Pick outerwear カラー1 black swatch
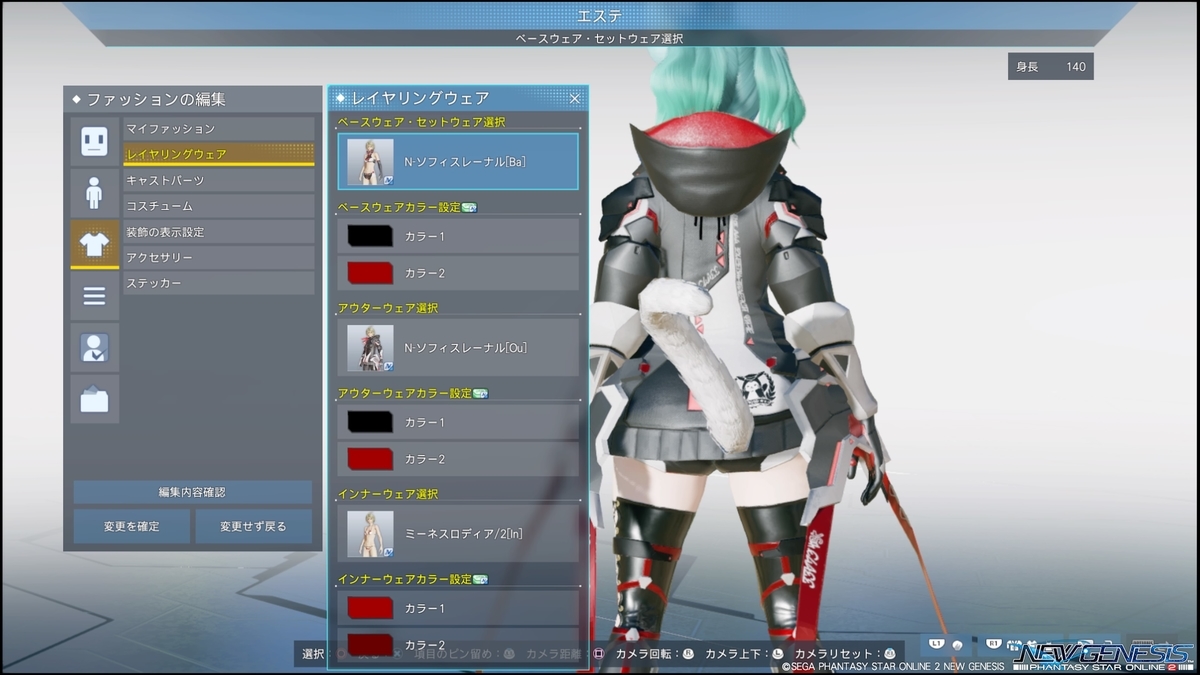Screen dimensions: 1200x675 coord(370,422)
